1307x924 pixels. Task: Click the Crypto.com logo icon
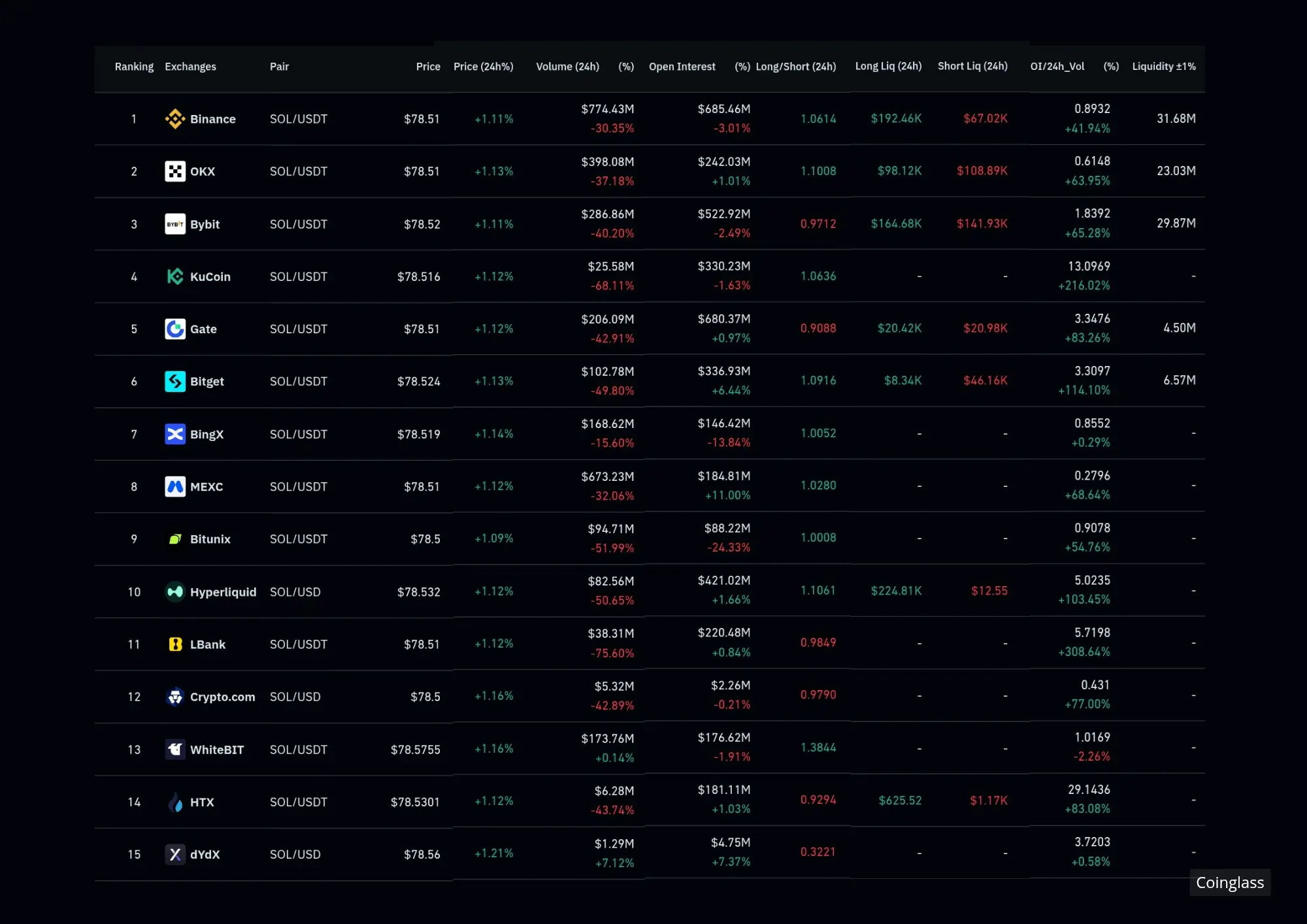(x=175, y=697)
